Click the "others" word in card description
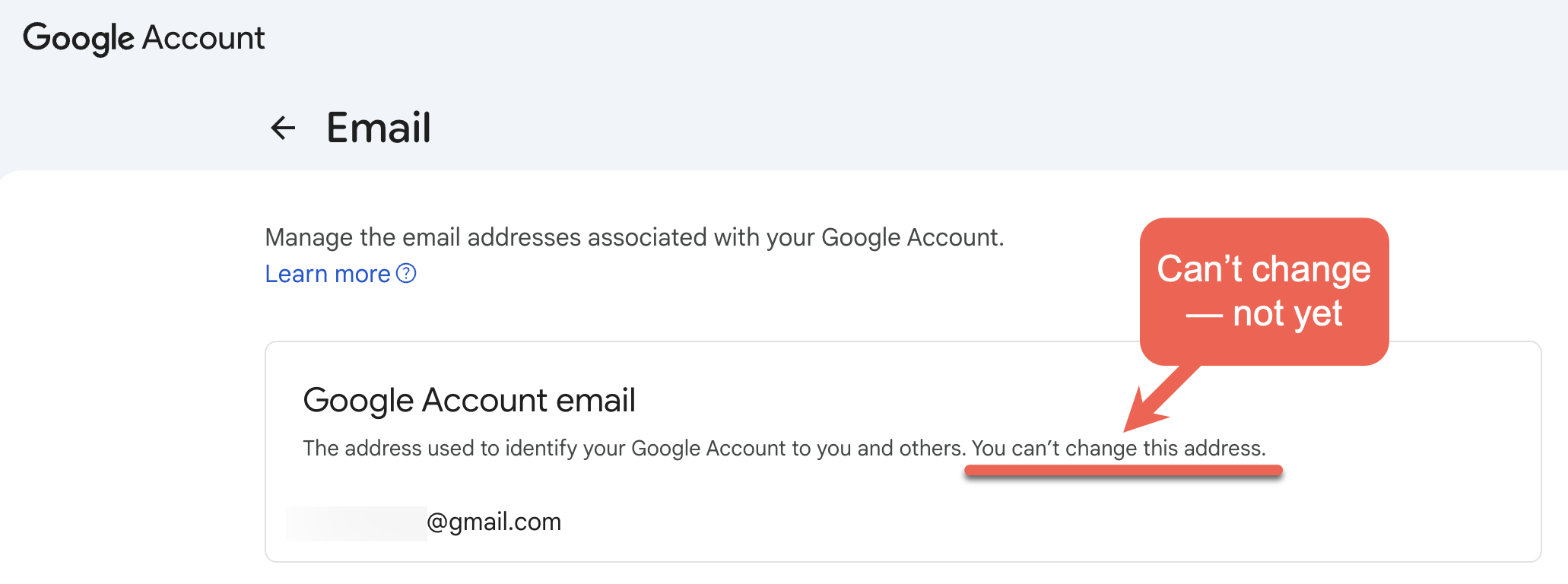The image size is (1568, 584). pyautogui.click(x=930, y=449)
